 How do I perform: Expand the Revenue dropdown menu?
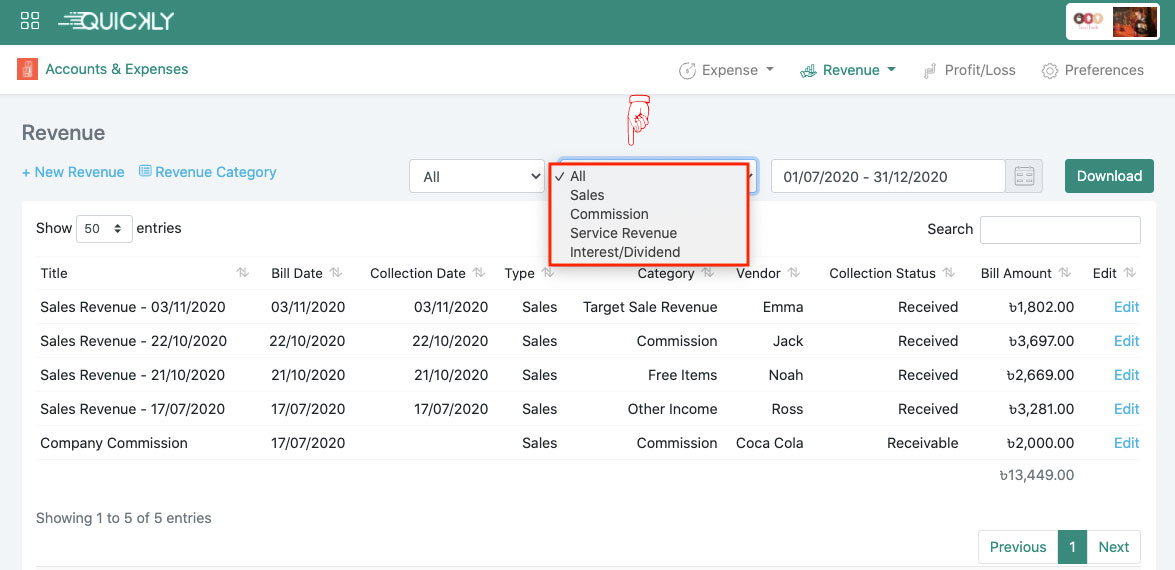848,70
